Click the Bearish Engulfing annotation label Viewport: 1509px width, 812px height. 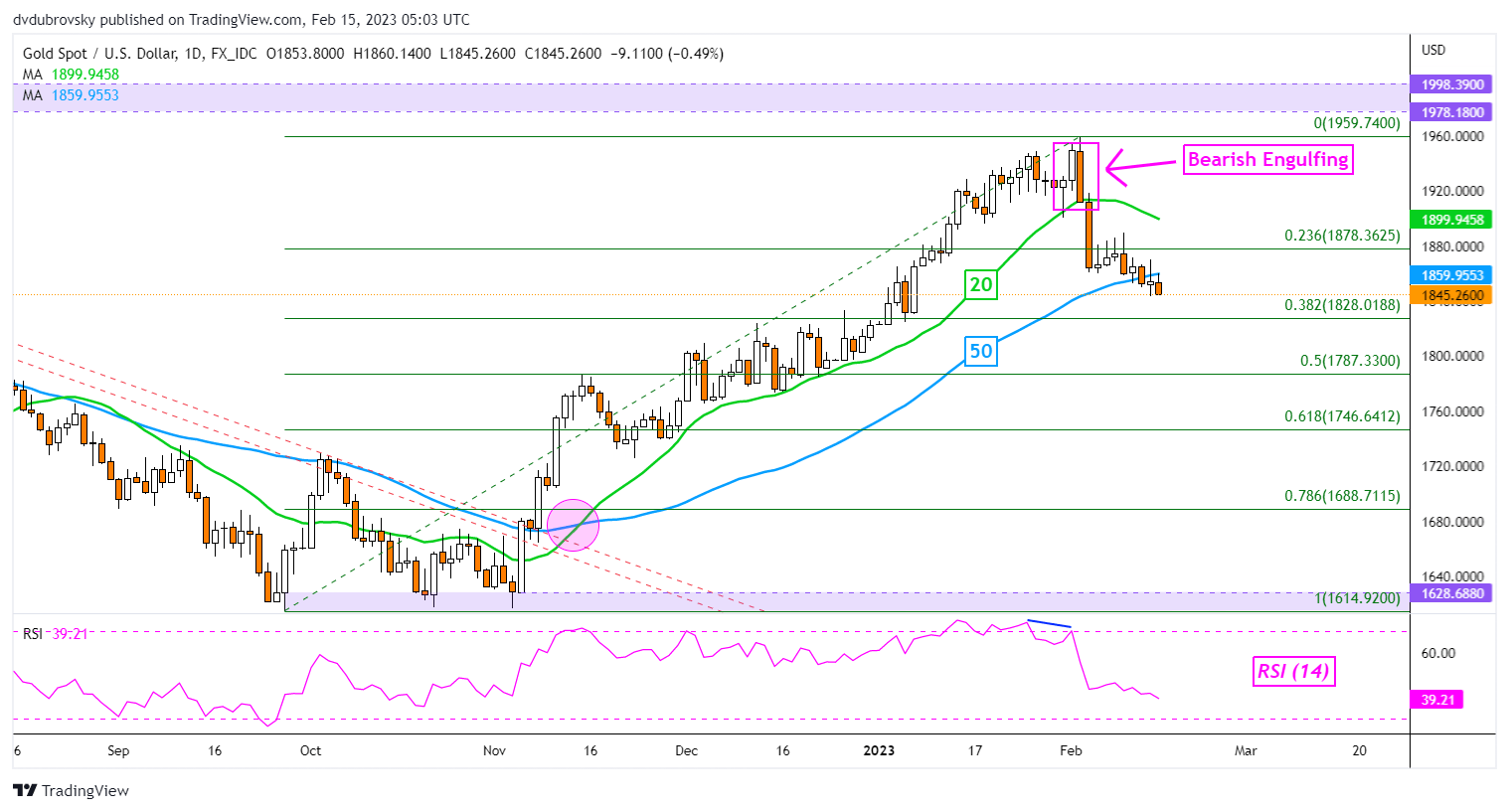pos(1268,160)
